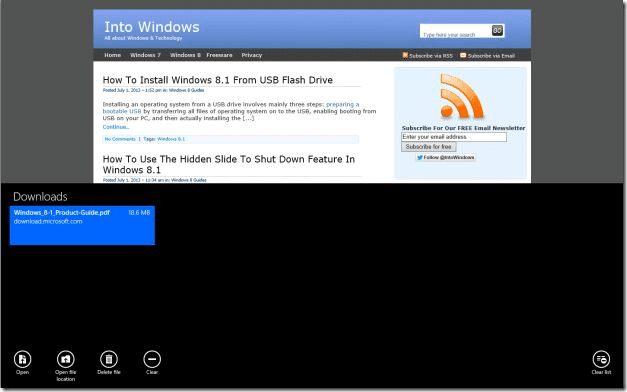Click Follow @IntoWindows Twitter button

point(445,158)
